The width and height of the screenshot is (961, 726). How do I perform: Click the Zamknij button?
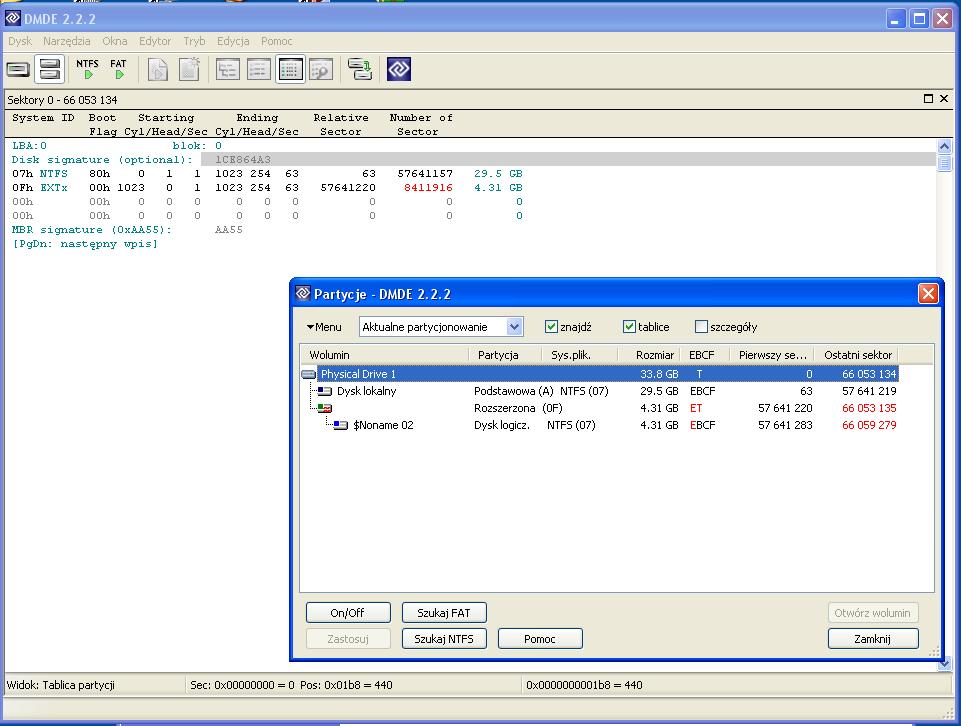[x=873, y=638]
